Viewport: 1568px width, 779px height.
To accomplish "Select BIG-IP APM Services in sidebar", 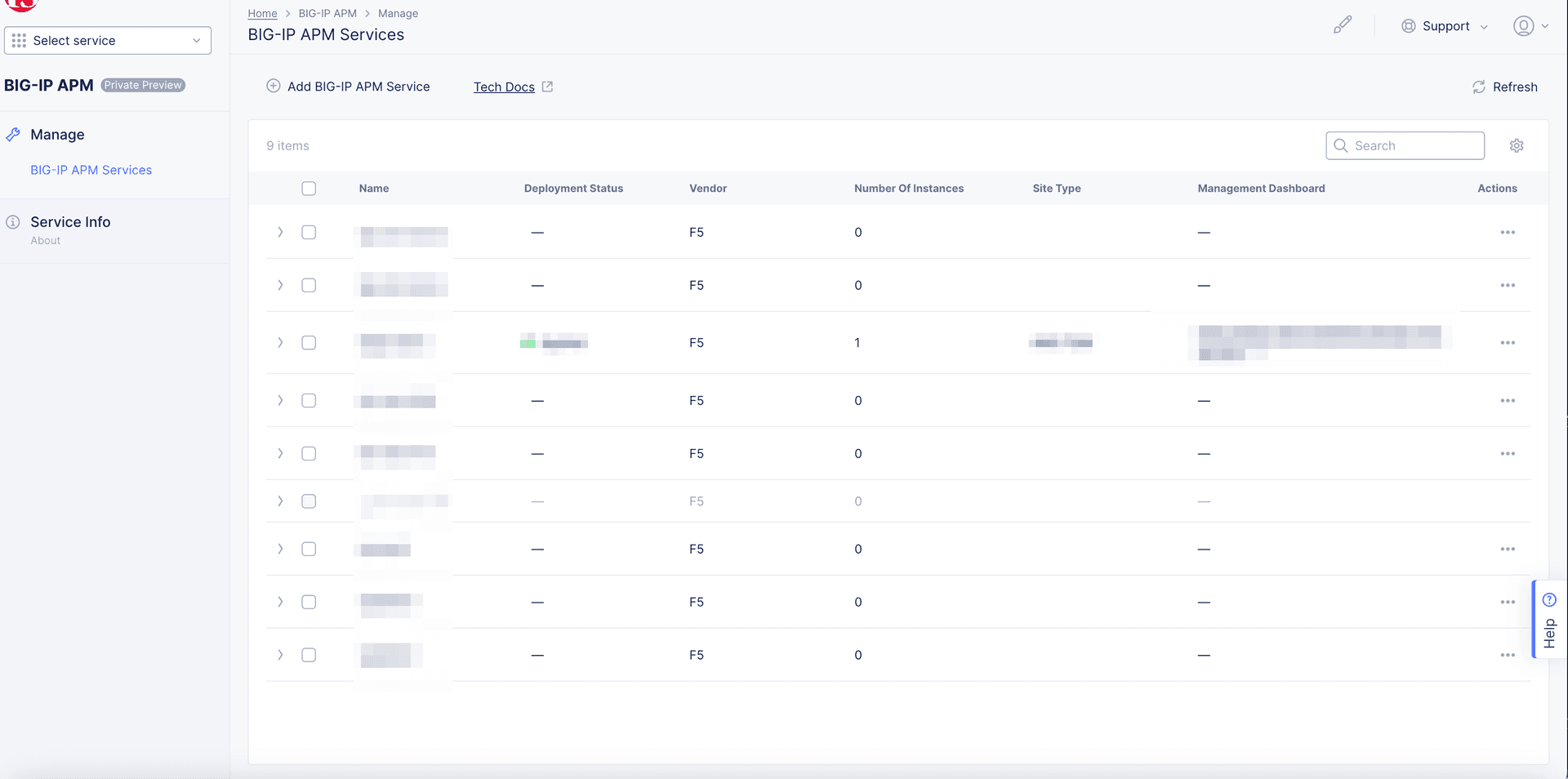I will [91, 170].
